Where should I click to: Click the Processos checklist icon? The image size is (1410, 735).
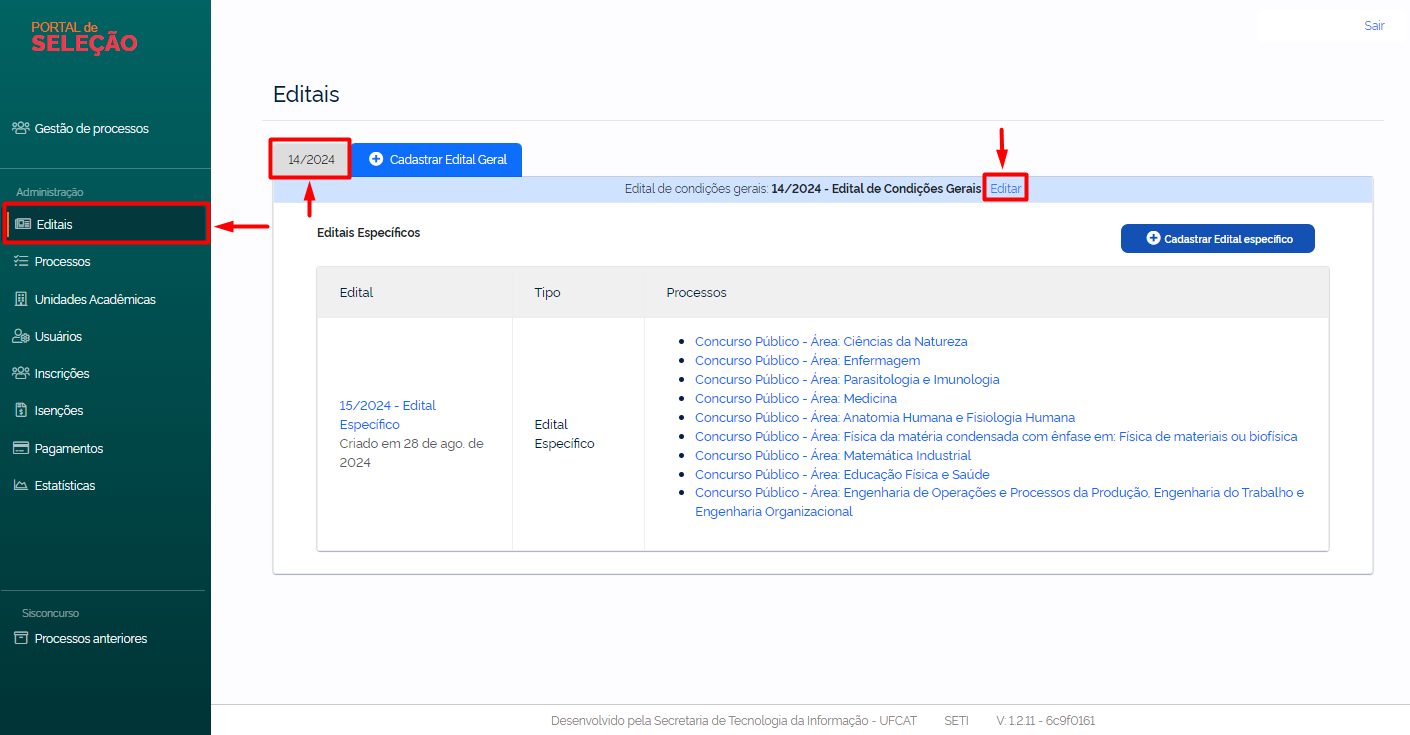coord(20,261)
